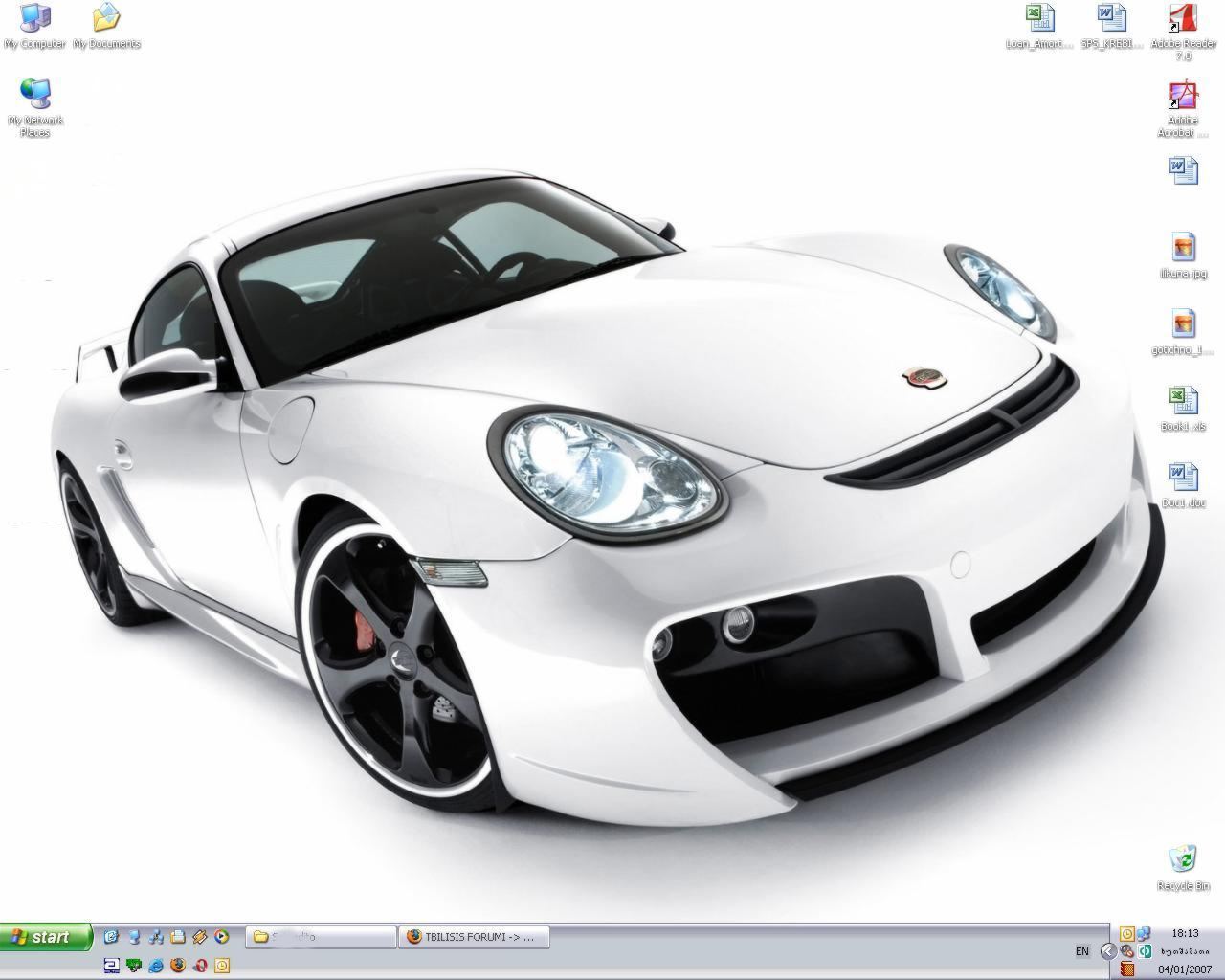
Task: Open the Recycle Bin
Action: click(1183, 859)
